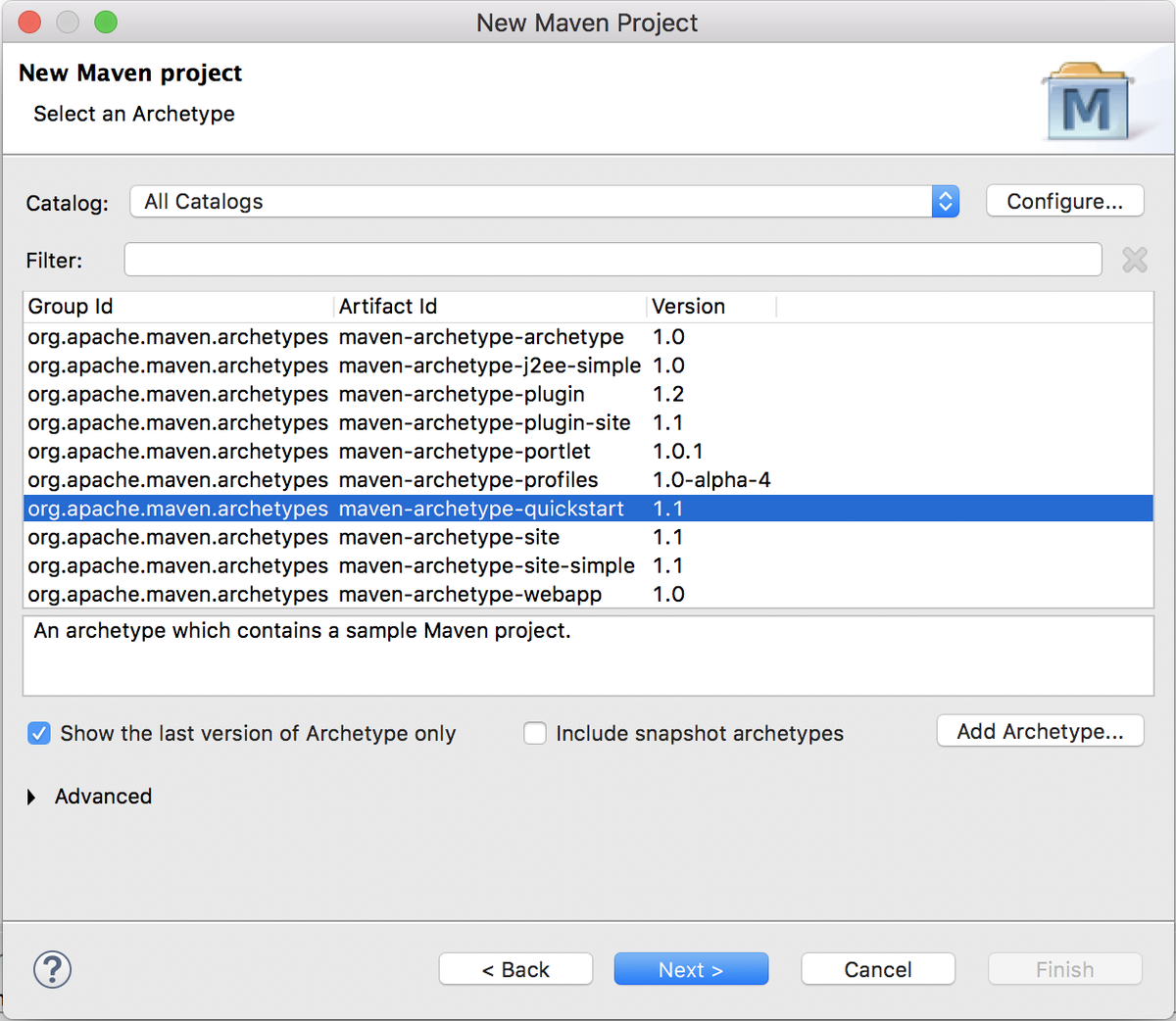
Task: Close the dialog with red window button
Action: coord(29,22)
